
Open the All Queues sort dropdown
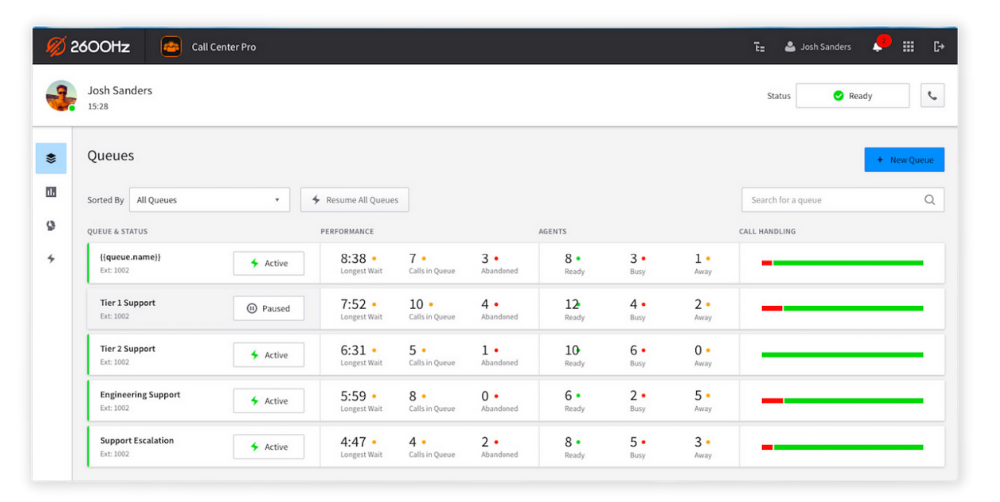click(x=209, y=200)
